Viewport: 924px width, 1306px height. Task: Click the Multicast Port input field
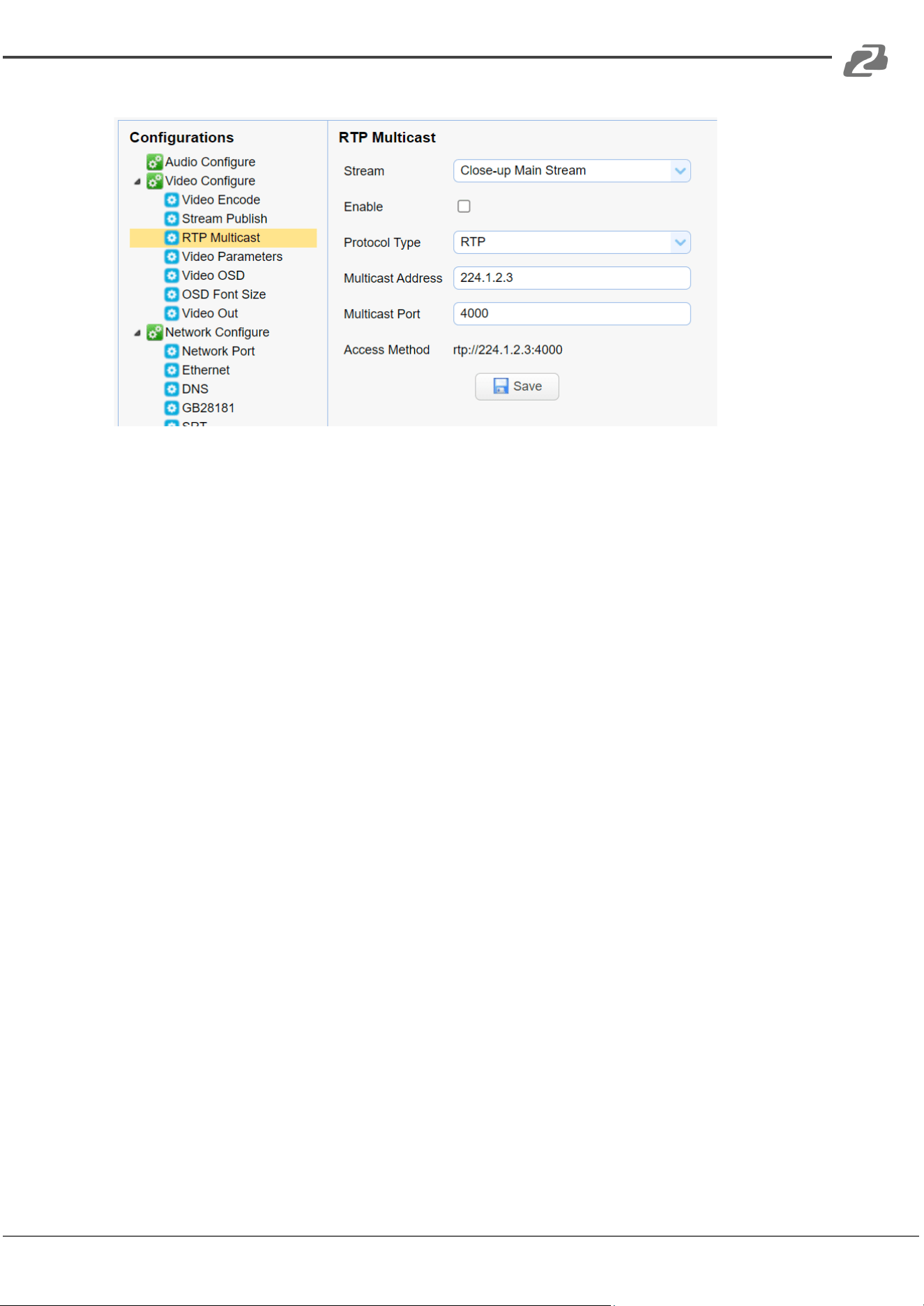[x=572, y=313]
